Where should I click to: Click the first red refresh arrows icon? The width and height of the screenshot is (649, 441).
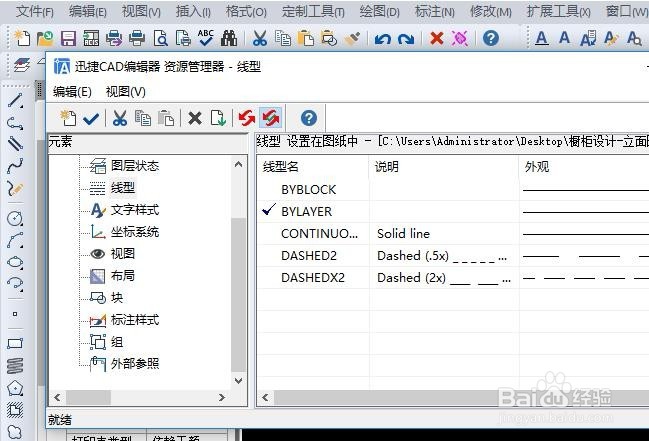[x=247, y=118]
